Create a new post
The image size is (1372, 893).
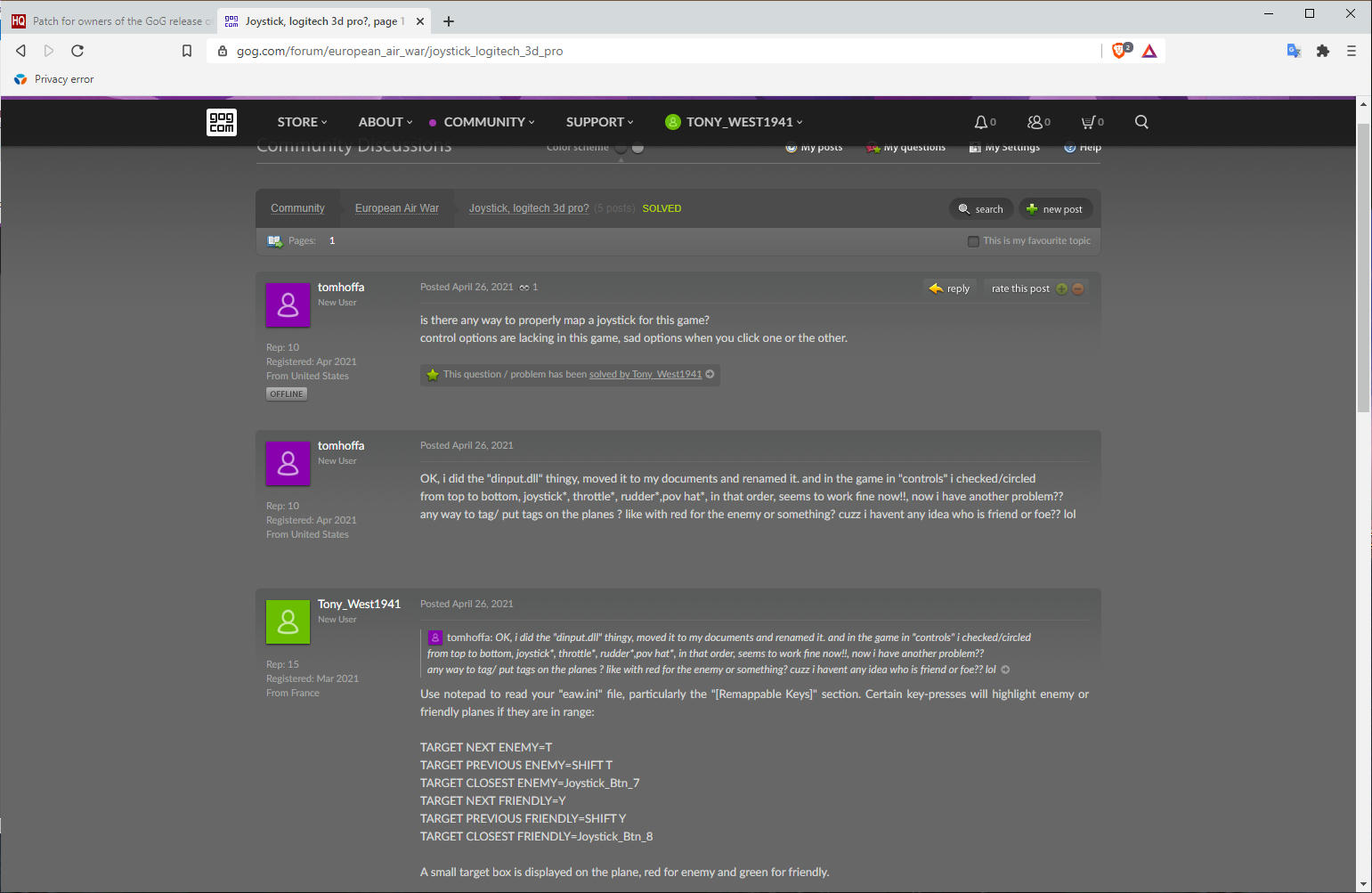[1055, 209]
